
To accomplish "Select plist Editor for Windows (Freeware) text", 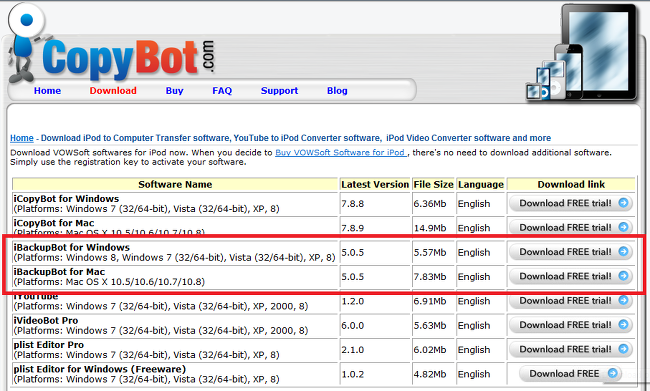I will [100, 369].
